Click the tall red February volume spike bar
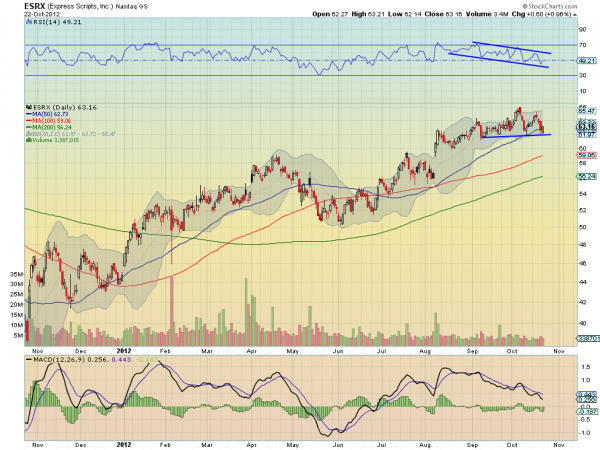The height and width of the screenshot is (450, 600). 172,311
